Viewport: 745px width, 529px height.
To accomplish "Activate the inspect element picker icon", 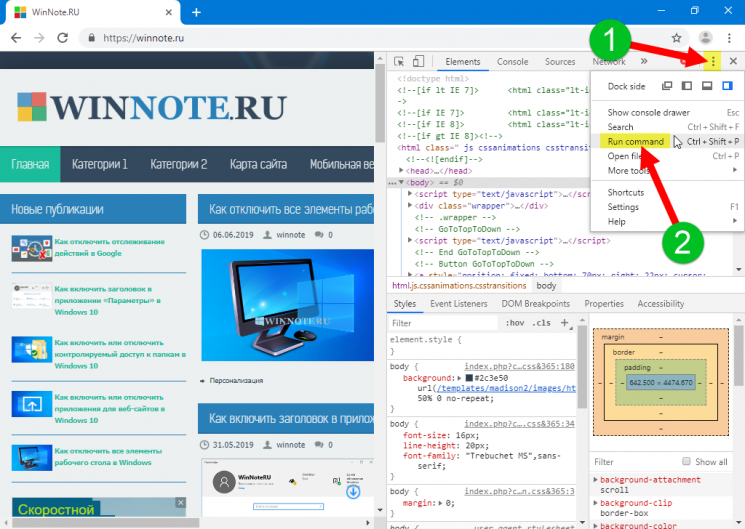I will point(399,61).
